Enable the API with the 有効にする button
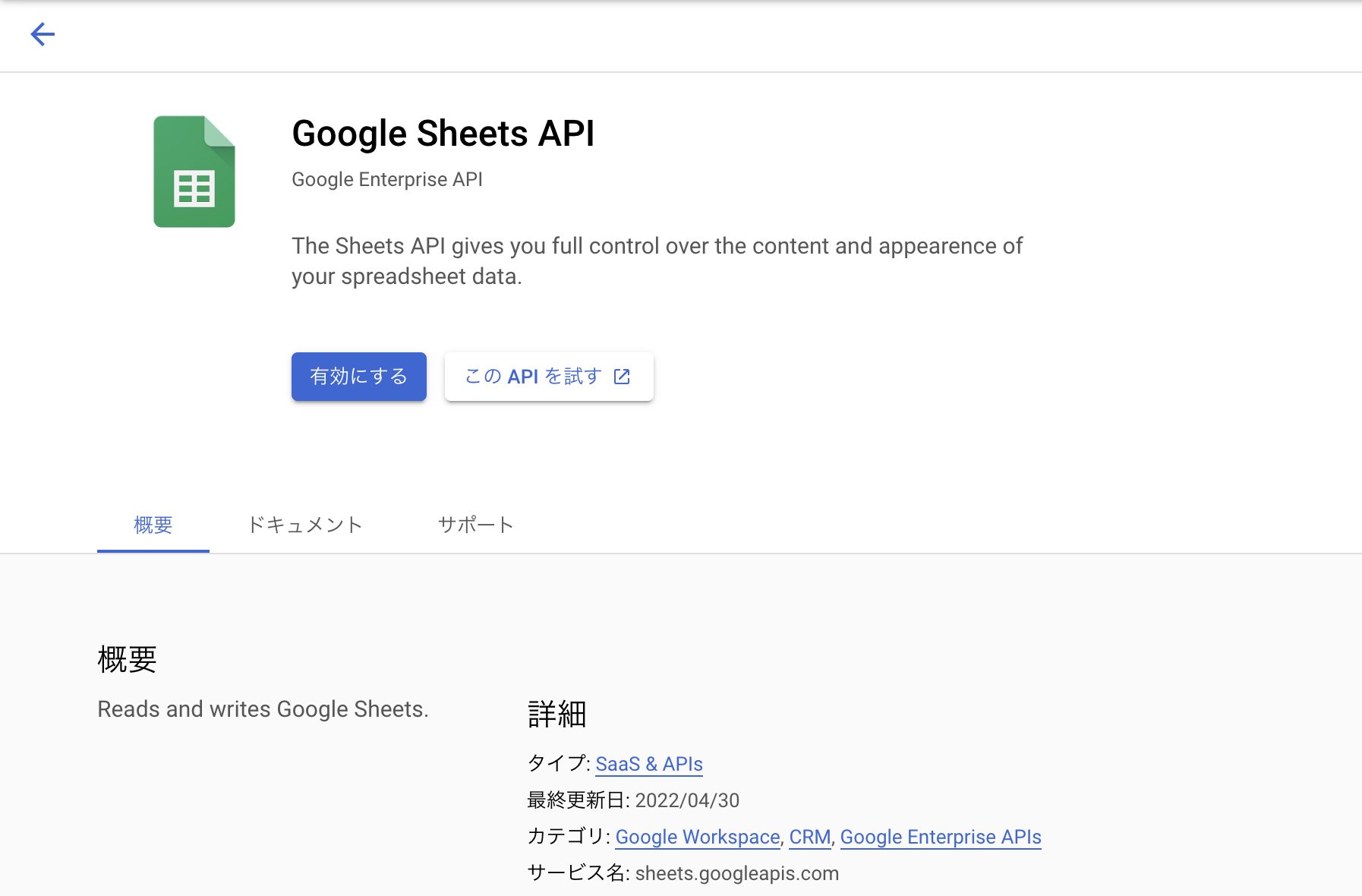 pos(358,376)
